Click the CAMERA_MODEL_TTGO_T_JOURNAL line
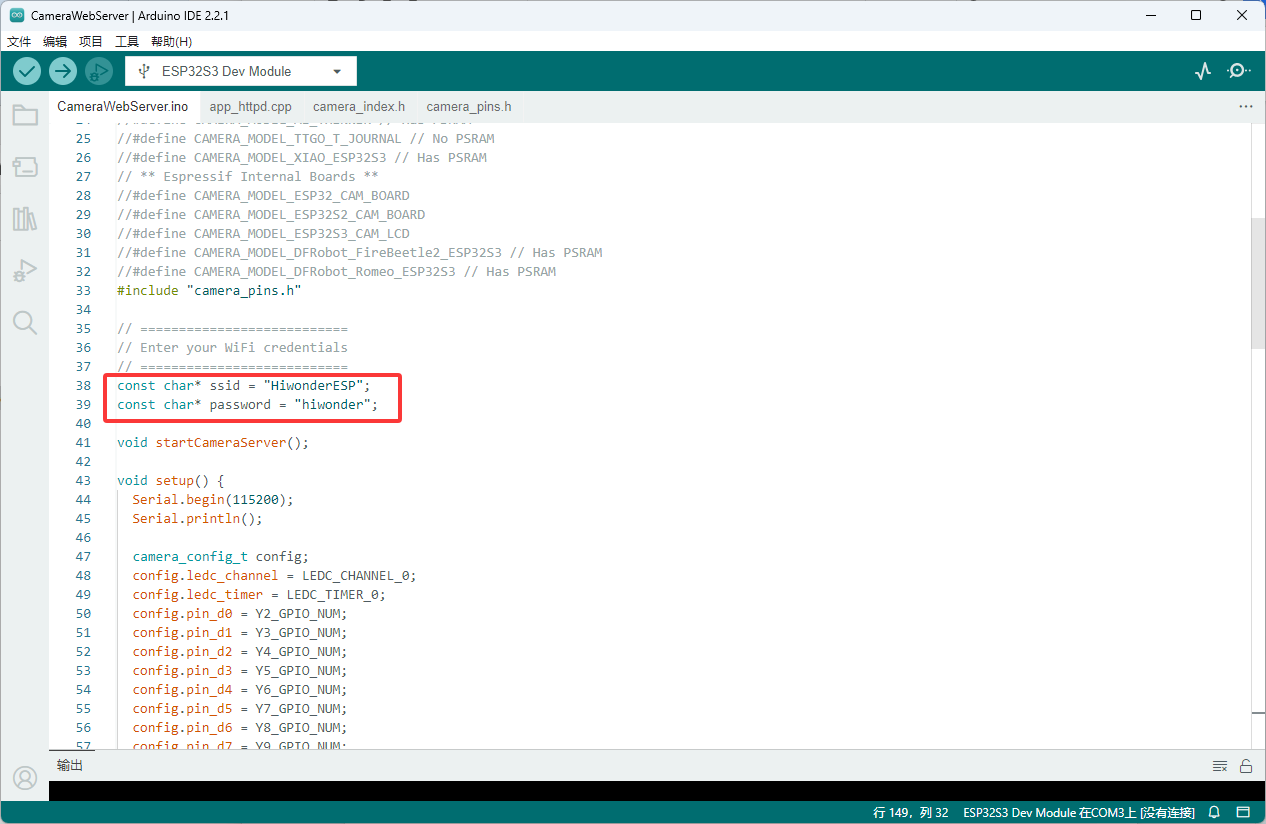Image resolution: width=1266 pixels, height=824 pixels. pos(306,138)
